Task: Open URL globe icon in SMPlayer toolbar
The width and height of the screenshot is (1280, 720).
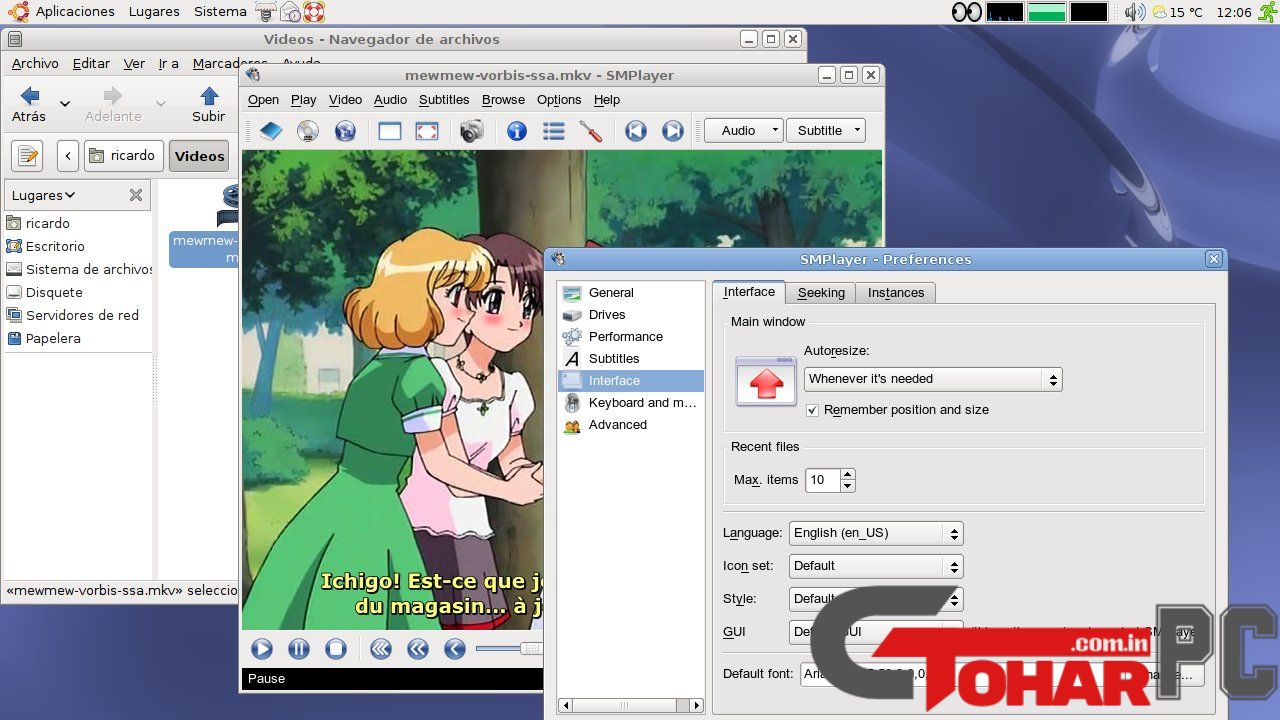Action: (x=345, y=131)
